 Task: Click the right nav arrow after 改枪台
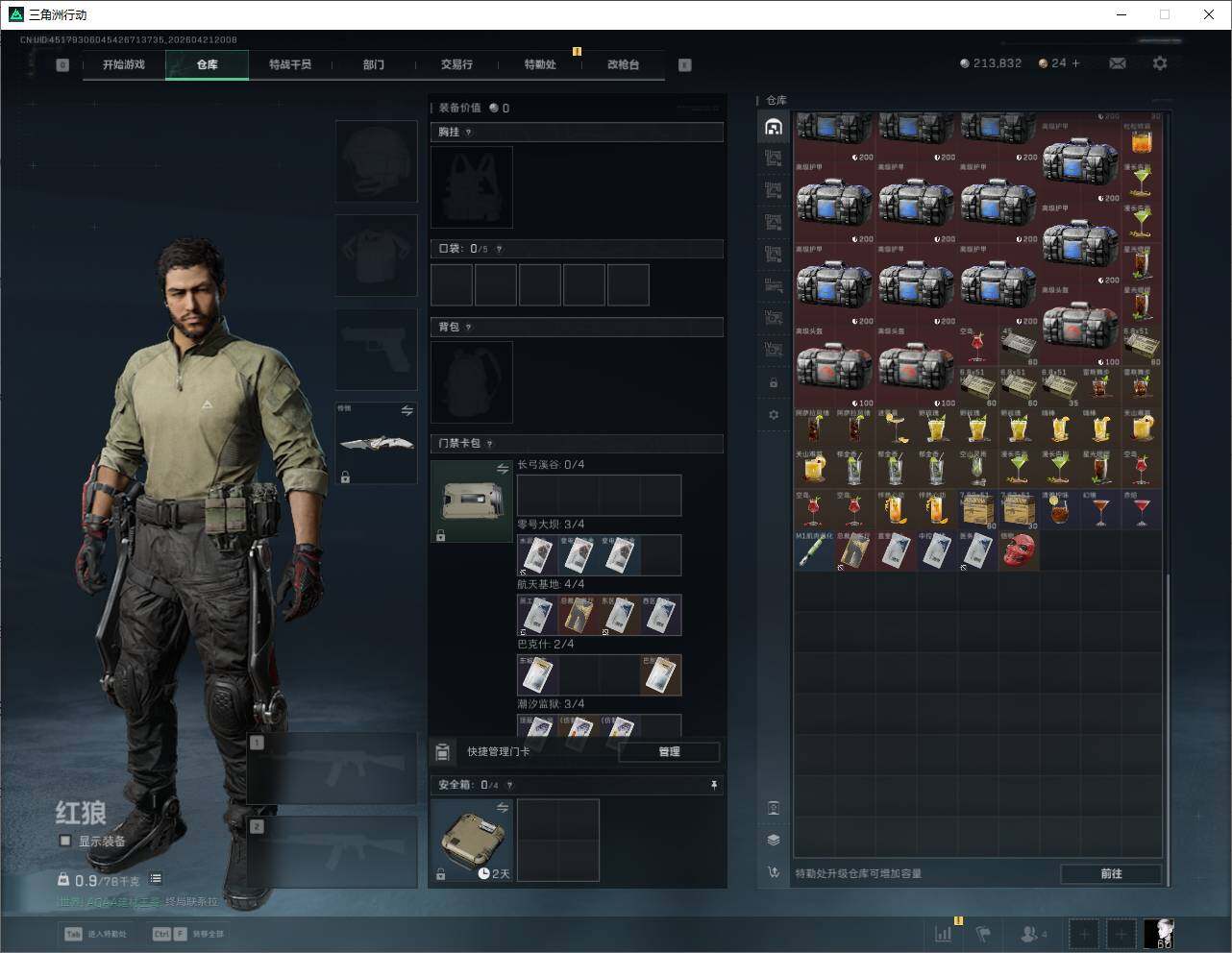pyautogui.click(x=685, y=65)
